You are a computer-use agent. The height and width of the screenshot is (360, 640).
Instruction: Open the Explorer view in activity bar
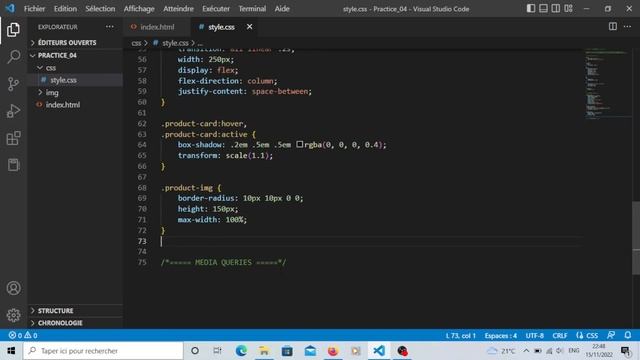pos(13,30)
